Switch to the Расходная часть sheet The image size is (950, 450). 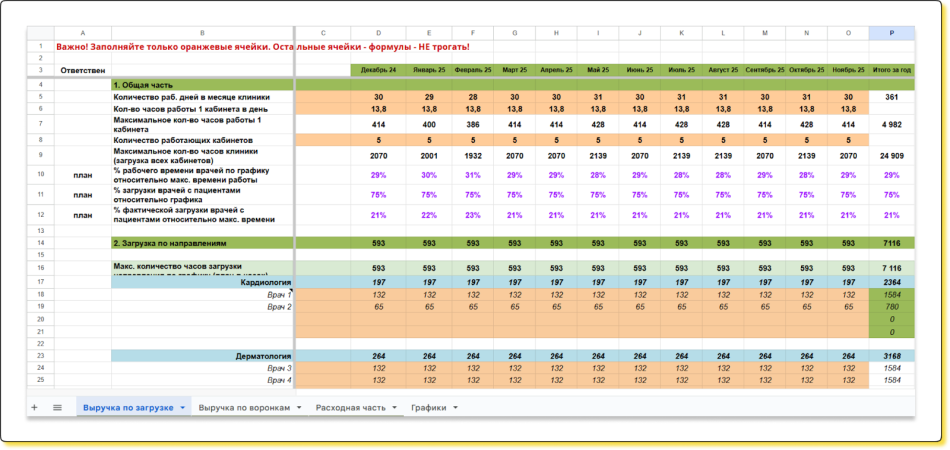349,408
